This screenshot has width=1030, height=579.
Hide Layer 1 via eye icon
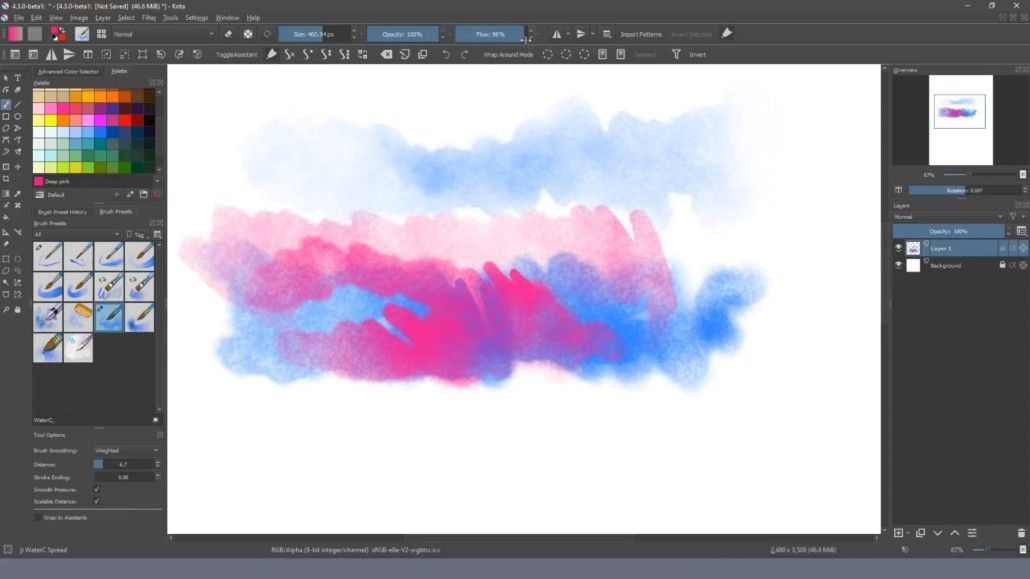(x=898, y=248)
